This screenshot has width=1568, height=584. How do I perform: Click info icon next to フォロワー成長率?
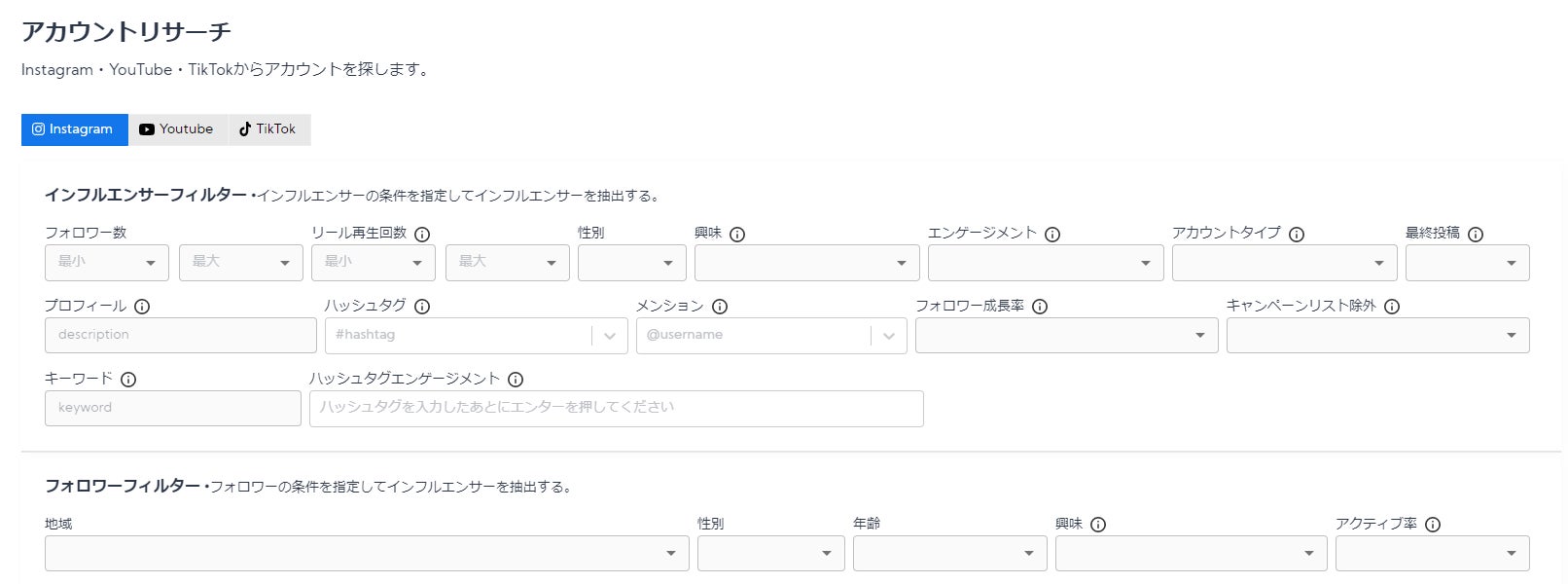pyautogui.click(x=1040, y=307)
